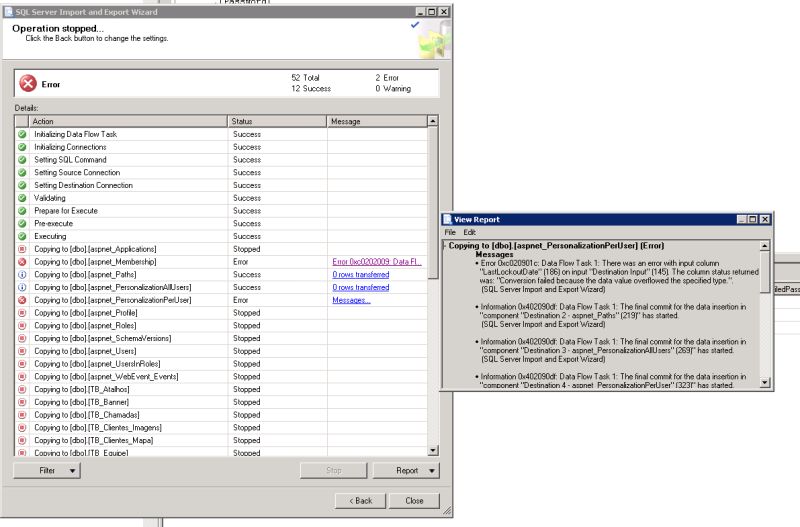Open 0 rows transferred link for aspnet_PersonalizationAllUsers
Screen dimensions: 800x527
click(361, 287)
